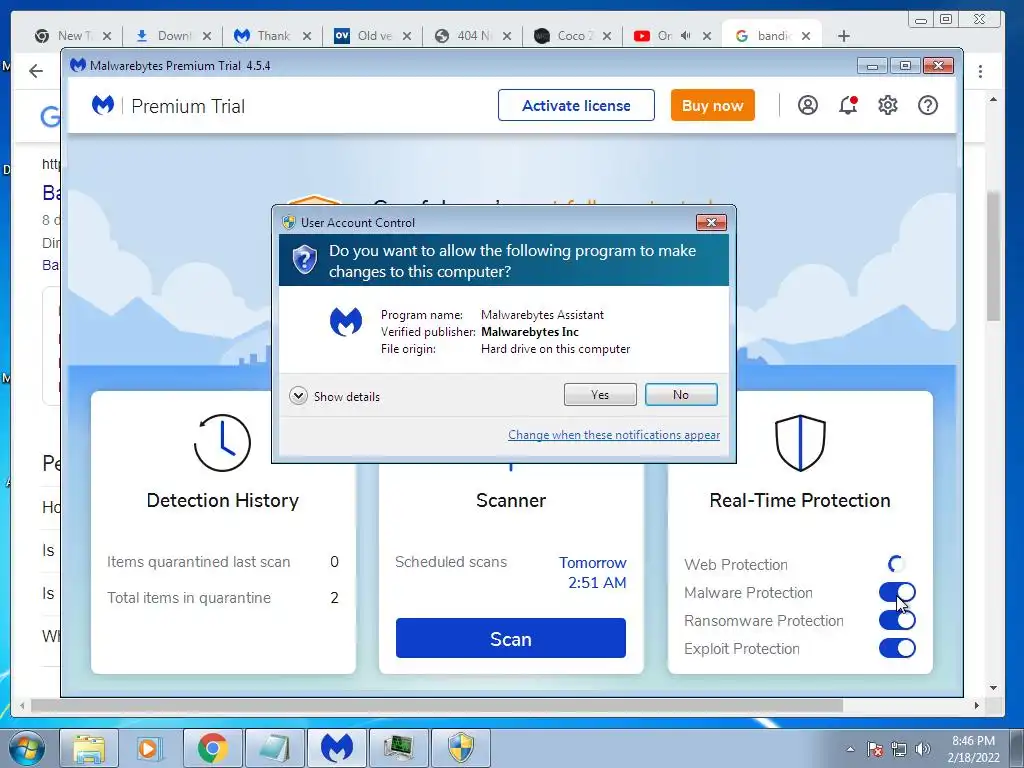Click No in User Account Control dialog
This screenshot has height=768, width=1024.
(680, 394)
